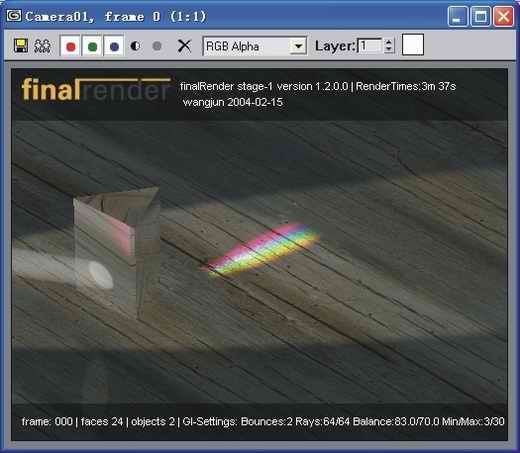Minimize the render window

[458, 16]
